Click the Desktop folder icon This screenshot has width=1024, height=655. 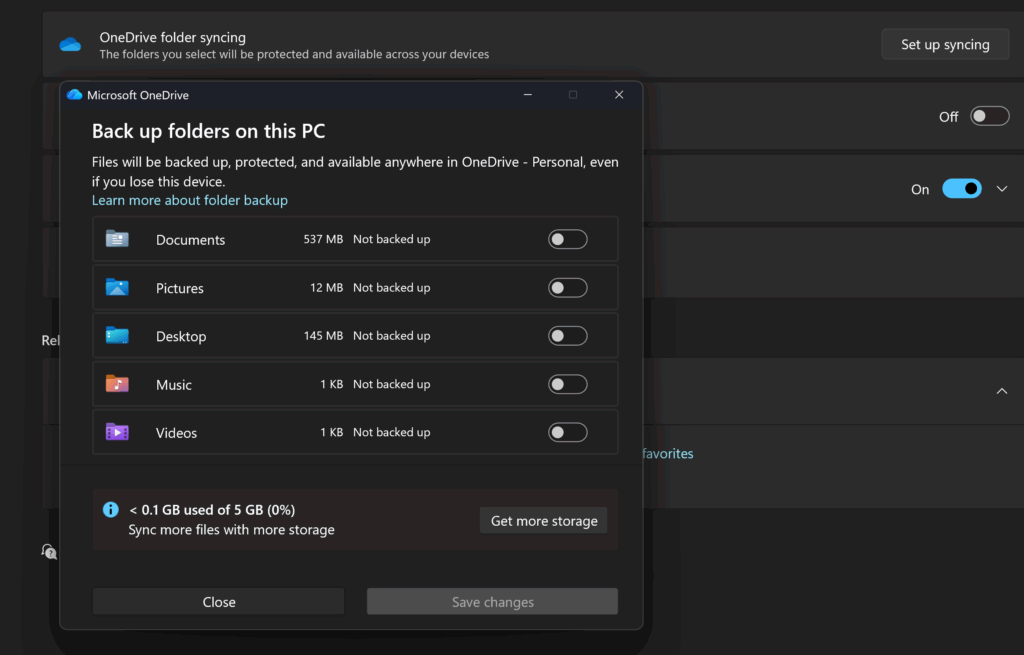coord(117,335)
